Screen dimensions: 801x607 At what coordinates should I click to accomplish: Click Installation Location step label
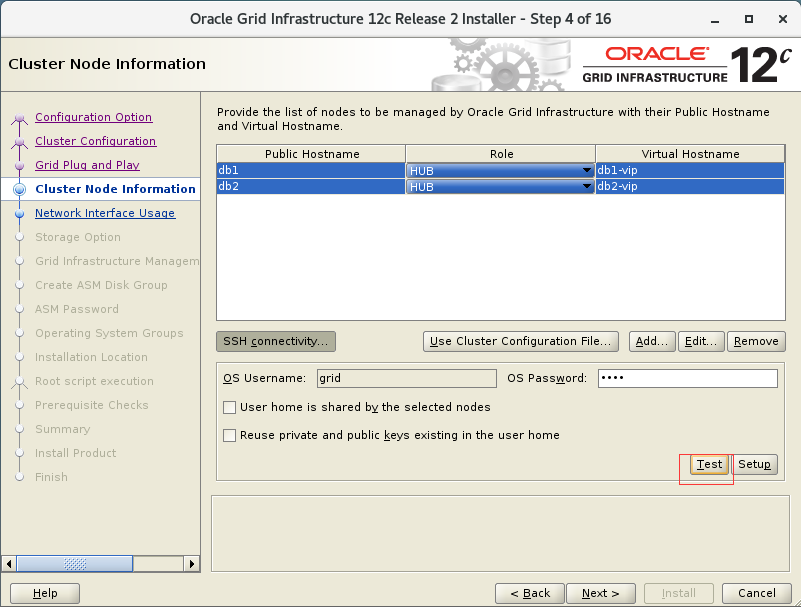[x=91, y=357]
